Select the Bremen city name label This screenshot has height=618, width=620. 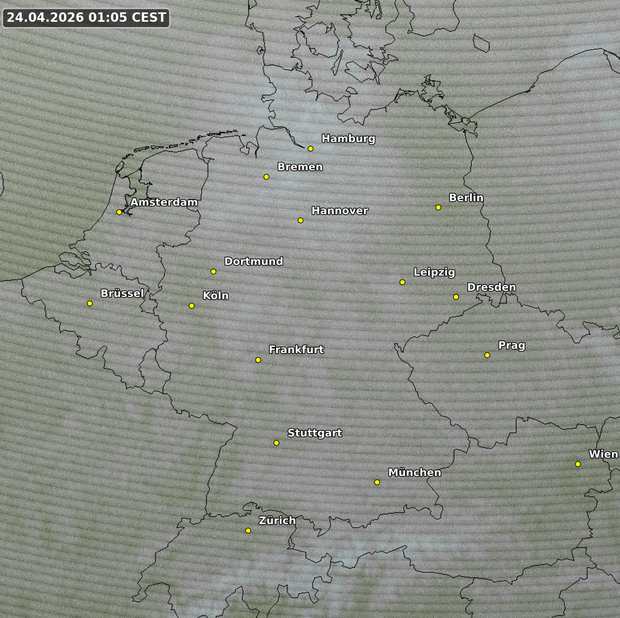pyautogui.click(x=300, y=167)
